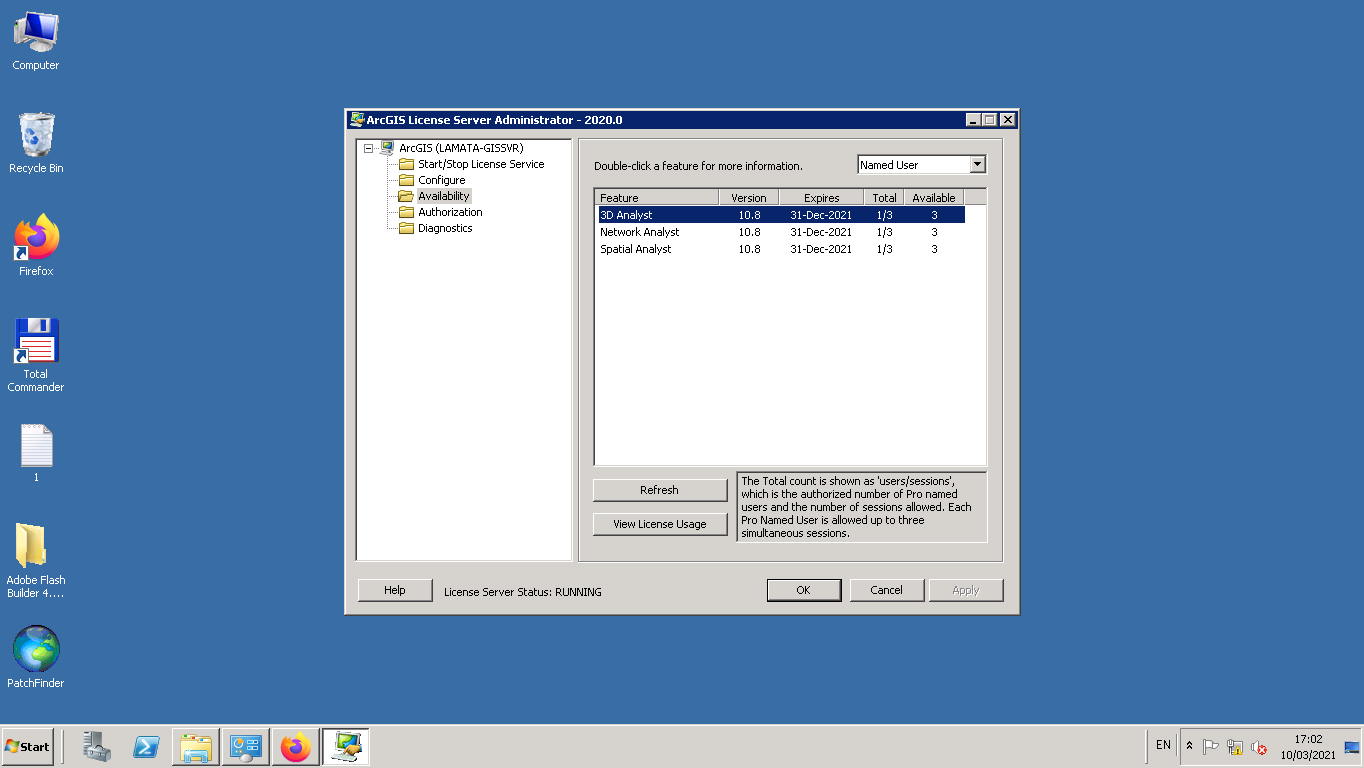Sort by the Expires column header
The height and width of the screenshot is (768, 1364).
click(821, 198)
